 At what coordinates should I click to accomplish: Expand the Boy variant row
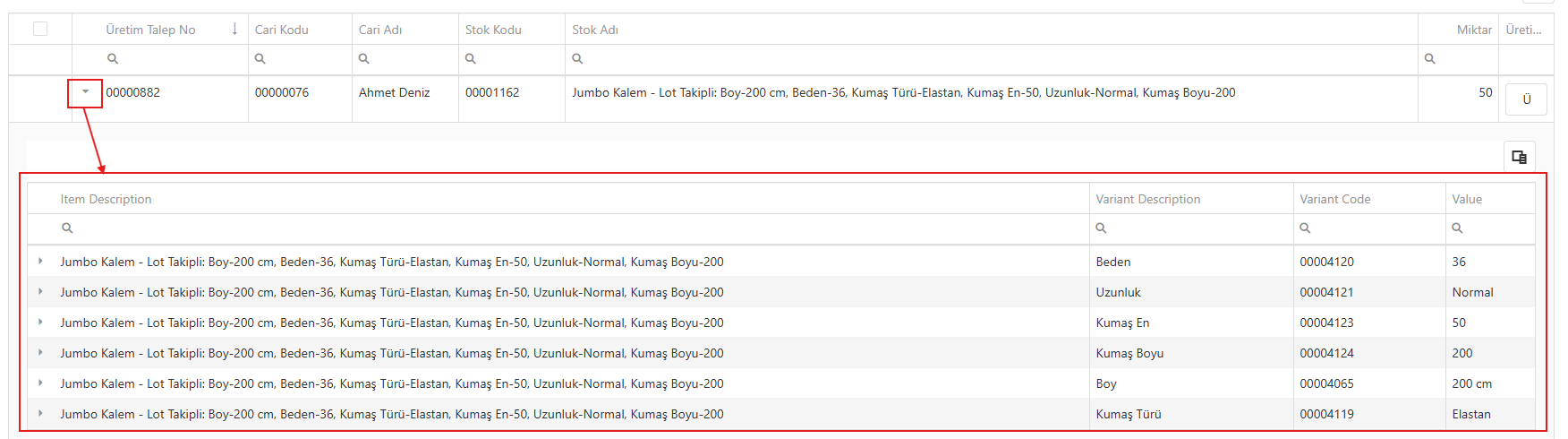coord(40,383)
